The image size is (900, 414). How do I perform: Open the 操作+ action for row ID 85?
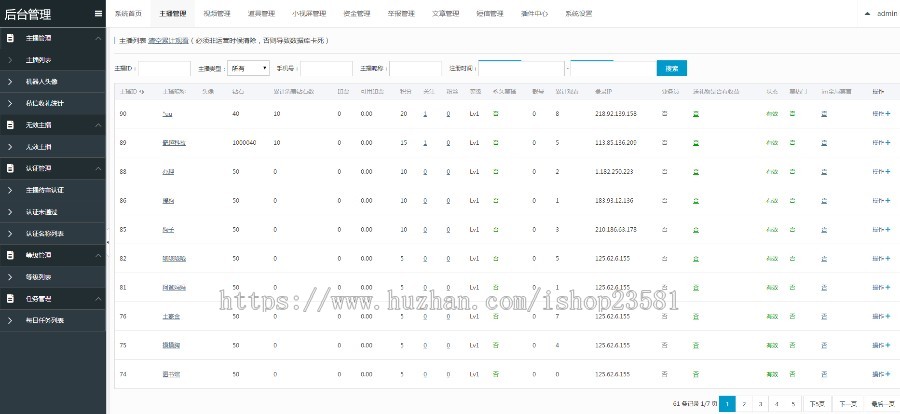coord(881,230)
